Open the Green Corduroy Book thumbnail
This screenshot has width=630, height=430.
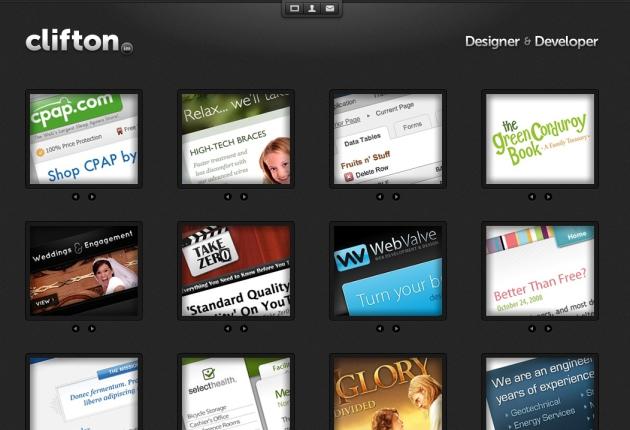pos(540,139)
